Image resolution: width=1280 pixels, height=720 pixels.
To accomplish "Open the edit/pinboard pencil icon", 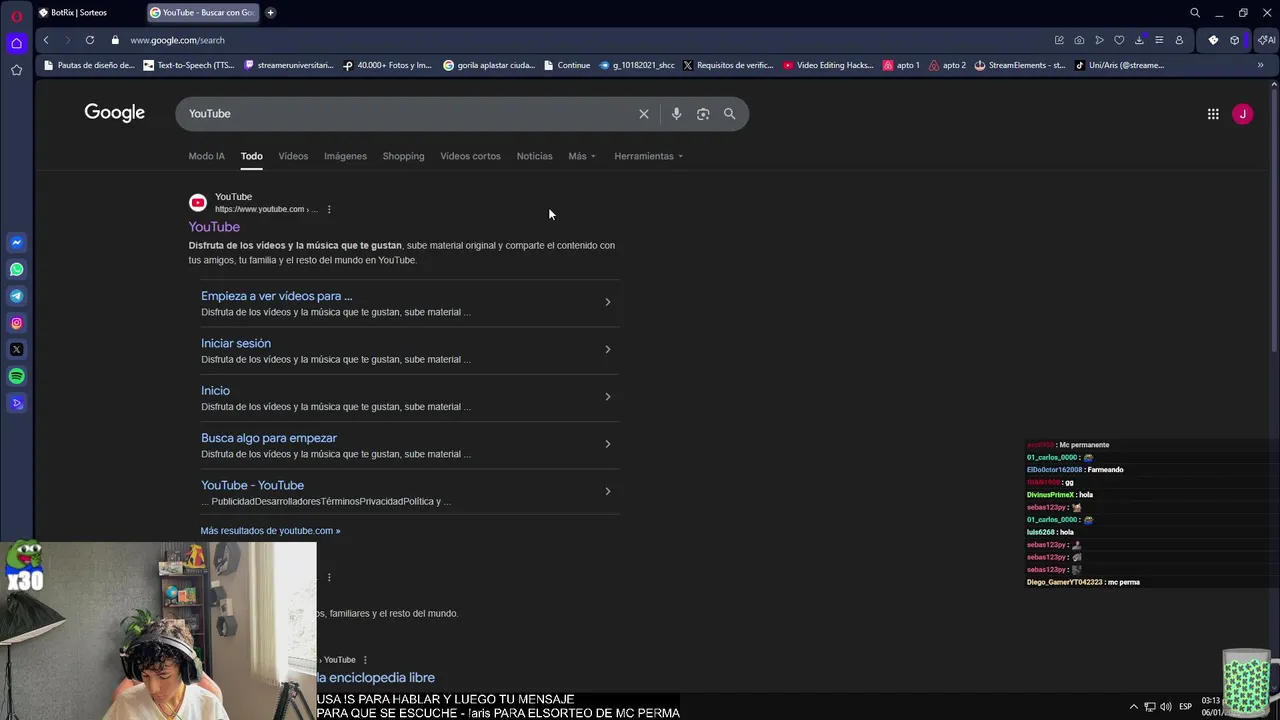I will coord(1059,40).
